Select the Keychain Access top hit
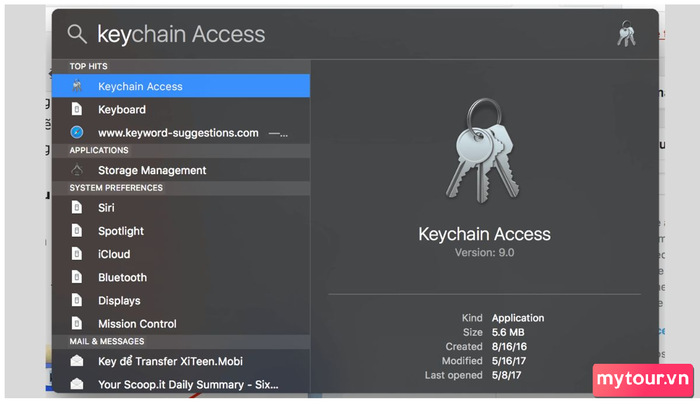This screenshot has width=700, height=405. tap(181, 86)
